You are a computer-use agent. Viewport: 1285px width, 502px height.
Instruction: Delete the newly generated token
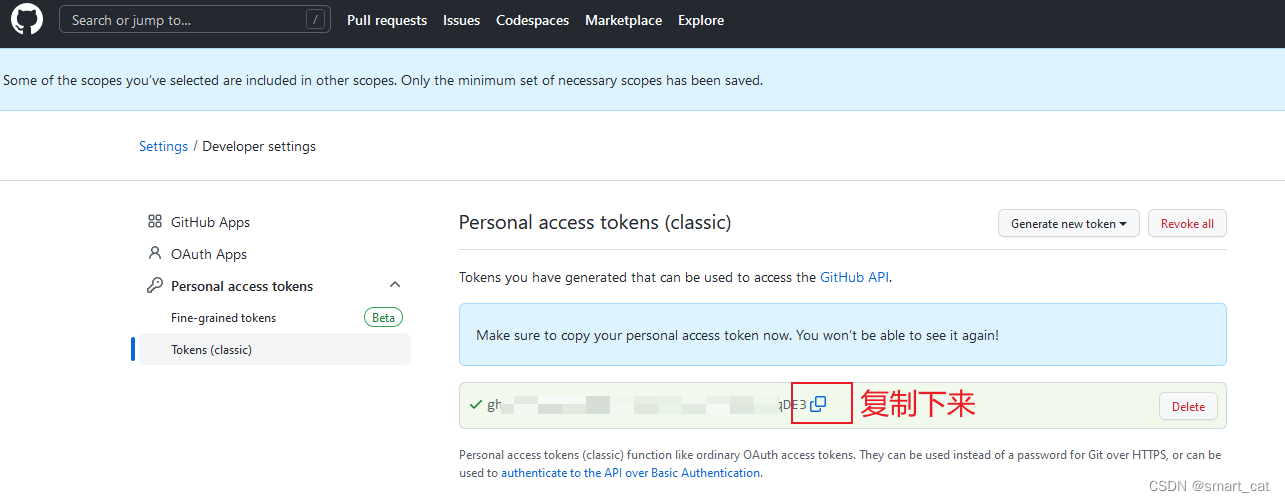click(1188, 406)
